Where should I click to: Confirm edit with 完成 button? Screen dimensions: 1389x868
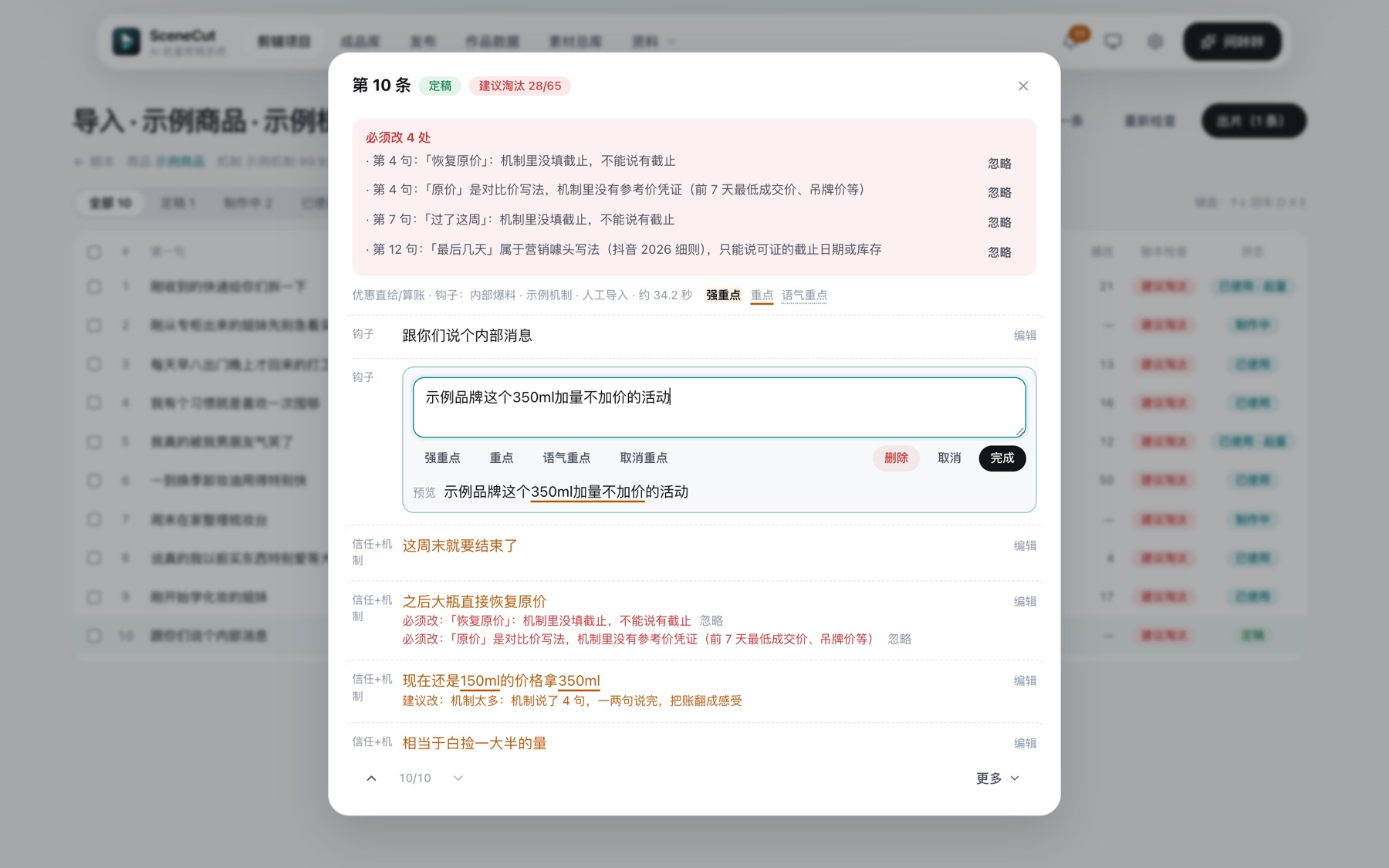1002,458
